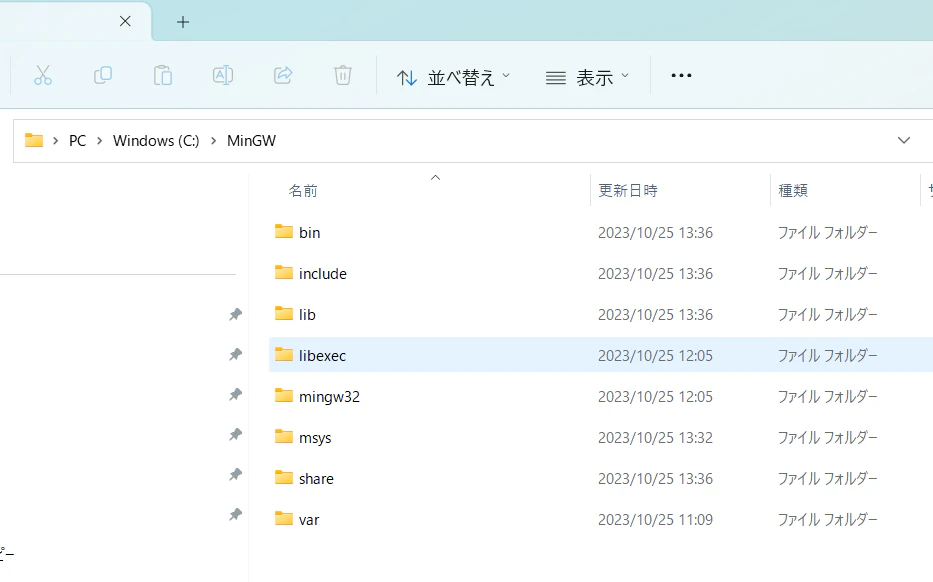The image size is (933, 582).
Task: Click pin icon beside lib row
Action: click(236, 315)
